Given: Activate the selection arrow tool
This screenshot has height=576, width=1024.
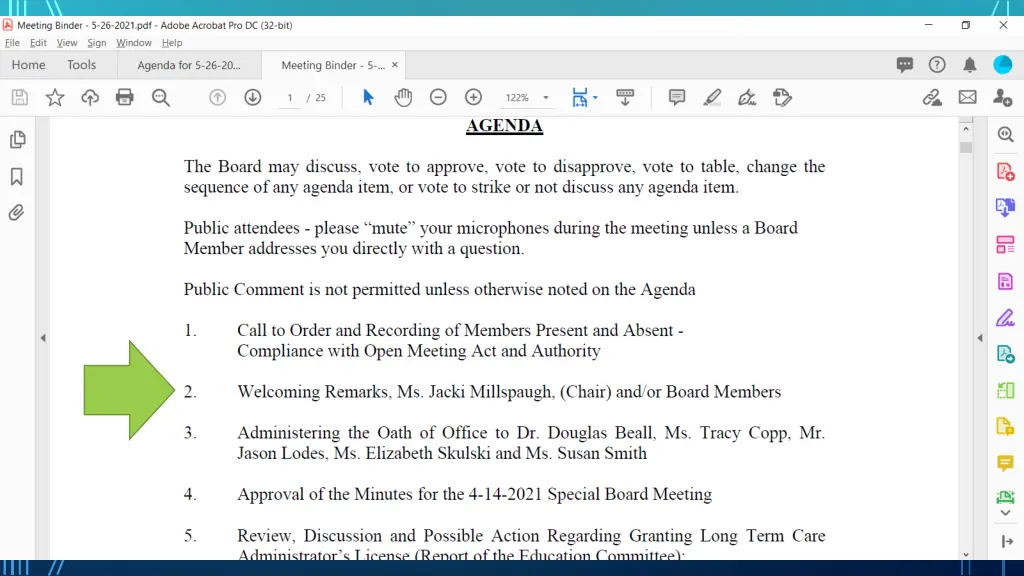Looking at the screenshot, I should point(368,97).
